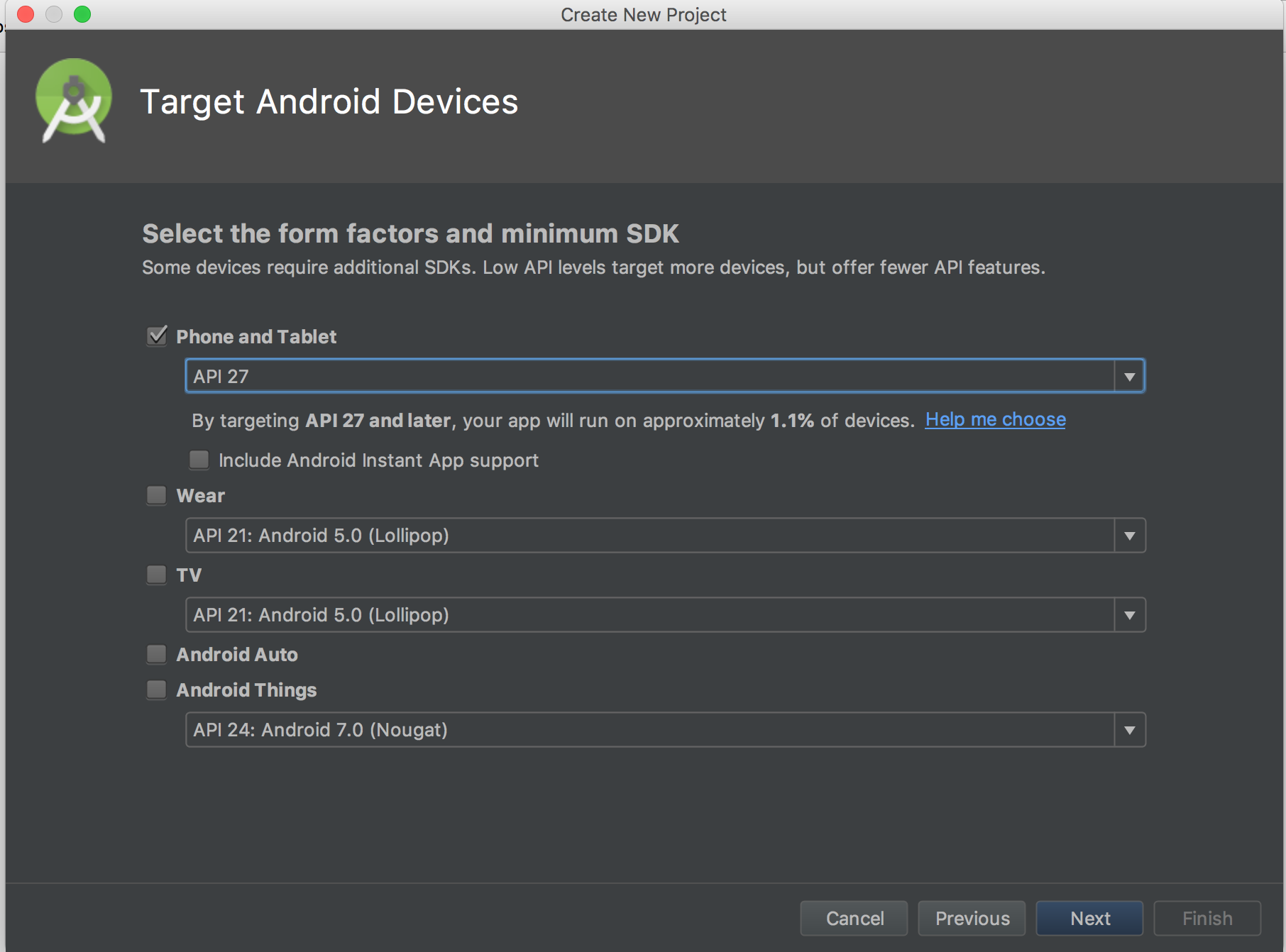
Task: Open the Phone and Tablet API dropdown
Action: [x=1129, y=375]
